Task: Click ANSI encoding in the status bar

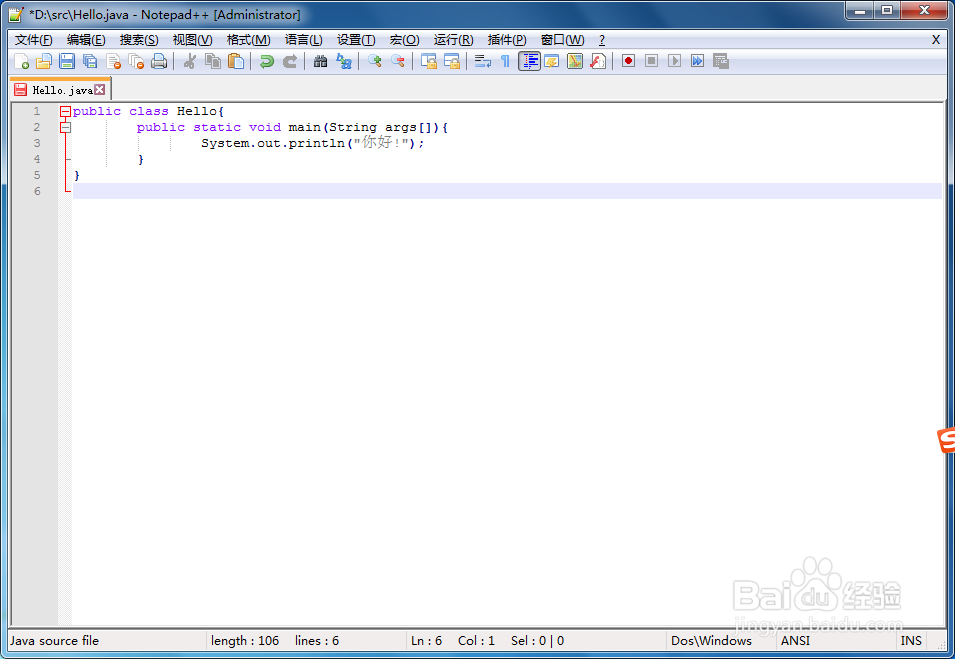Action: (795, 641)
